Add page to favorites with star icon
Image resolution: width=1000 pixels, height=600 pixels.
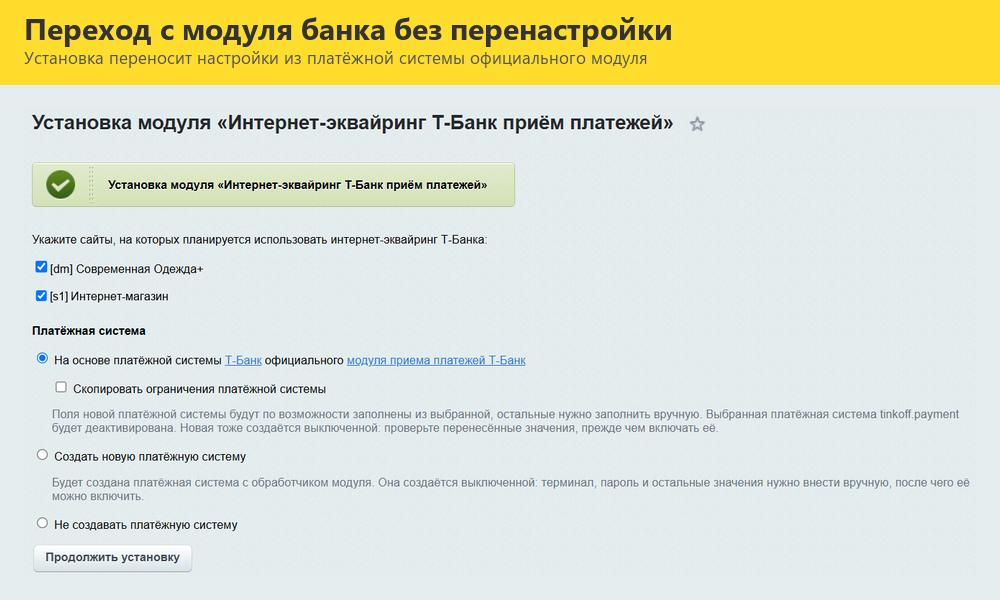click(697, 124)
